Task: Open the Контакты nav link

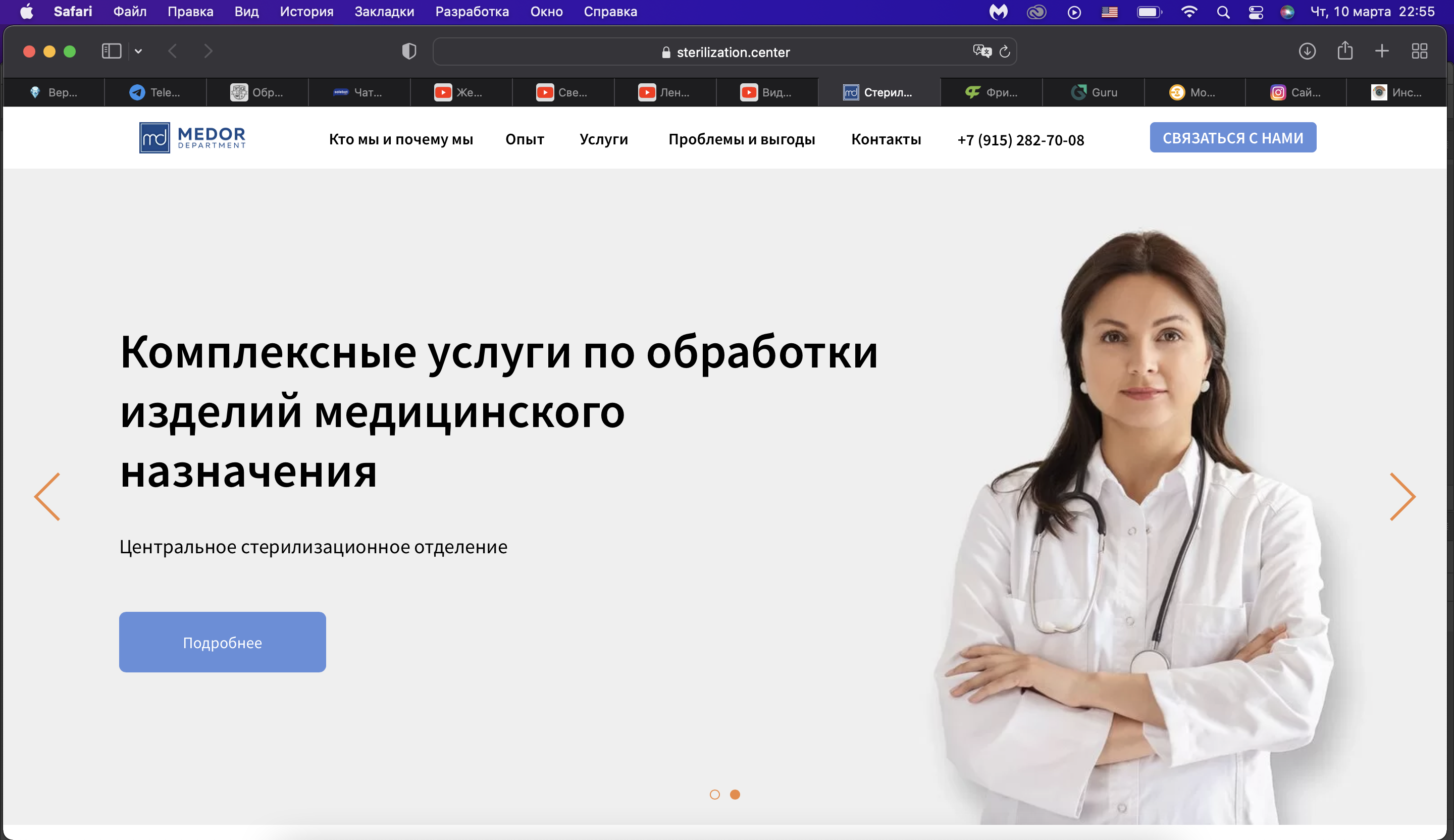Action: (x=886, y=140)
